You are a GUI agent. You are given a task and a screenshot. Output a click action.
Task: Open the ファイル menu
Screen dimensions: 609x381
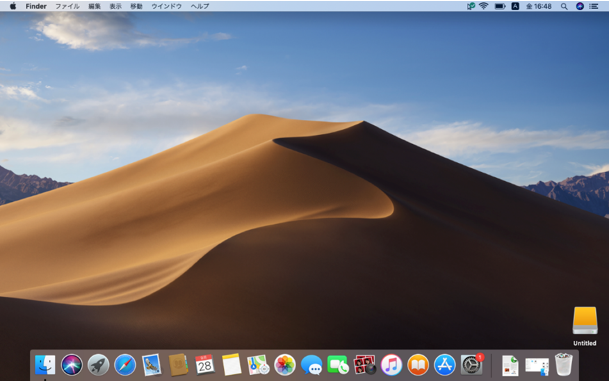67,6
